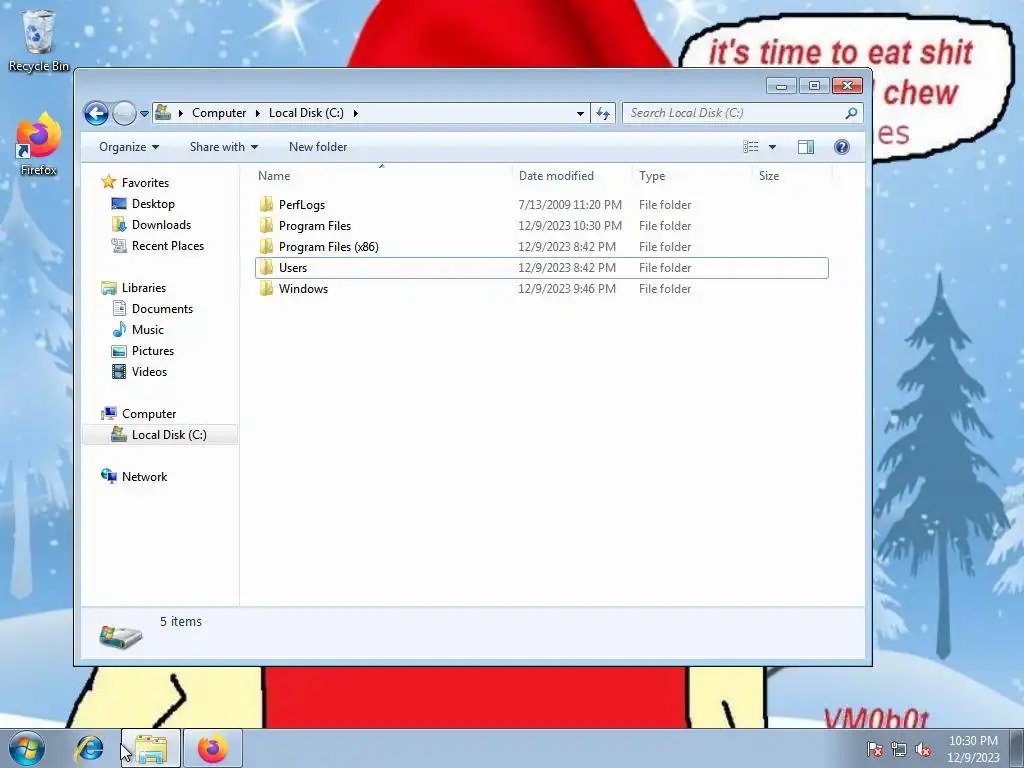Select Favorites in the navigation pane
The width and height of the screenshot is (1024, 768).
(x=145, y=182)
